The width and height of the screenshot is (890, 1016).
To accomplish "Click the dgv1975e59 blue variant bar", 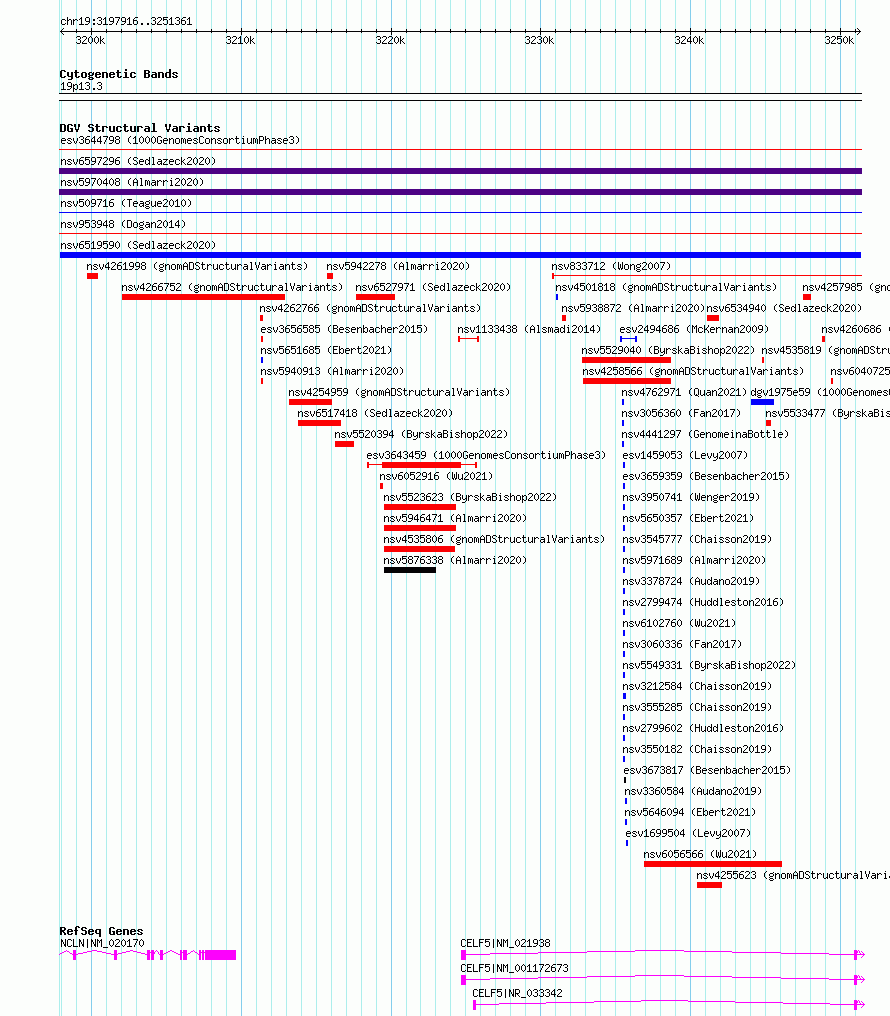I will [762, 402].
